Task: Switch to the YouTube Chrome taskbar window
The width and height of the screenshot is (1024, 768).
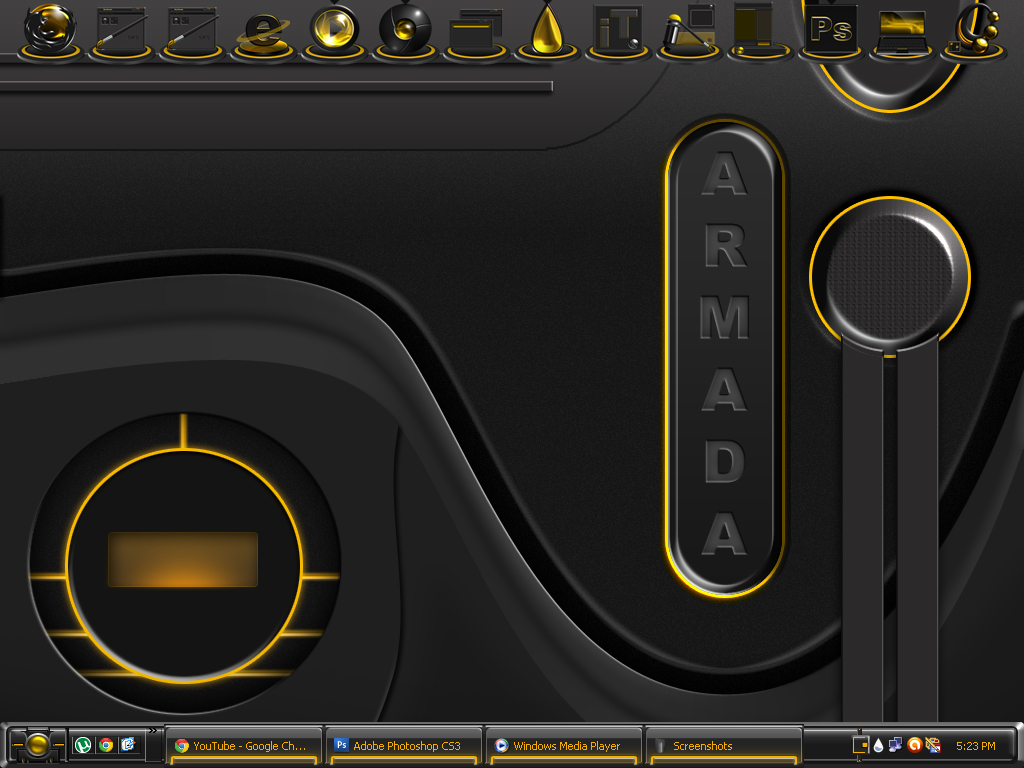Action: (x=243, y=745)
